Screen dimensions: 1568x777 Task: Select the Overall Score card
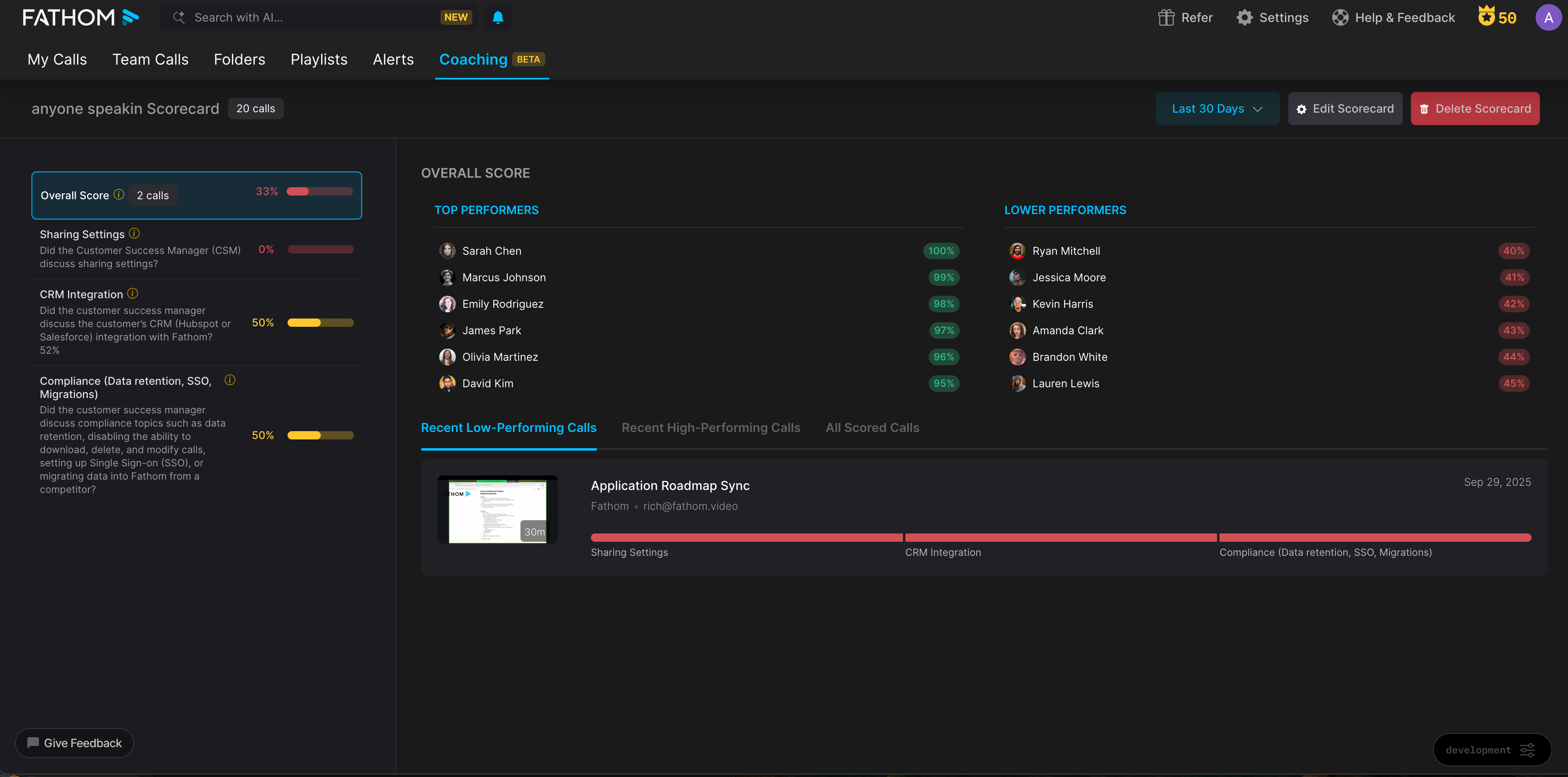click(196, 195)
